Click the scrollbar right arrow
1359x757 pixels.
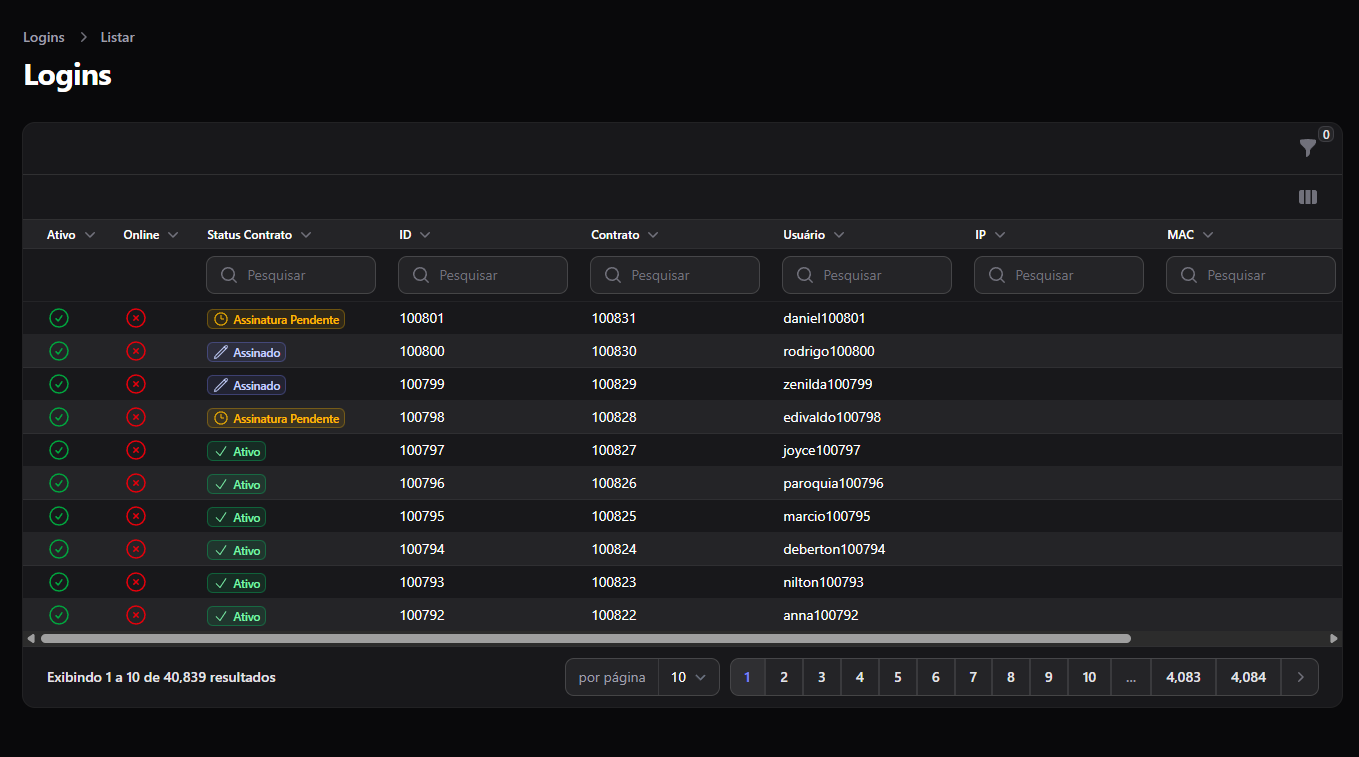point(1333,638)
